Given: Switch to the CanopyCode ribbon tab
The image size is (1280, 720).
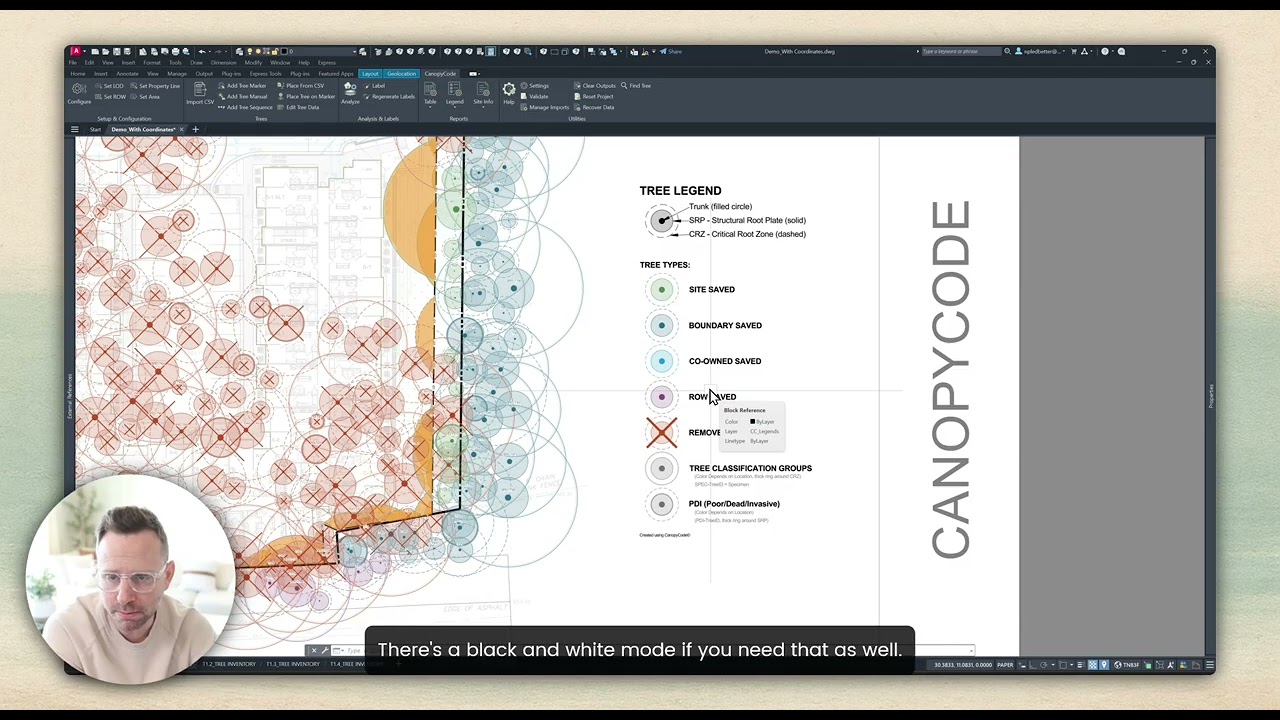Looking at the screenshot, I should [x=440, y=73].
